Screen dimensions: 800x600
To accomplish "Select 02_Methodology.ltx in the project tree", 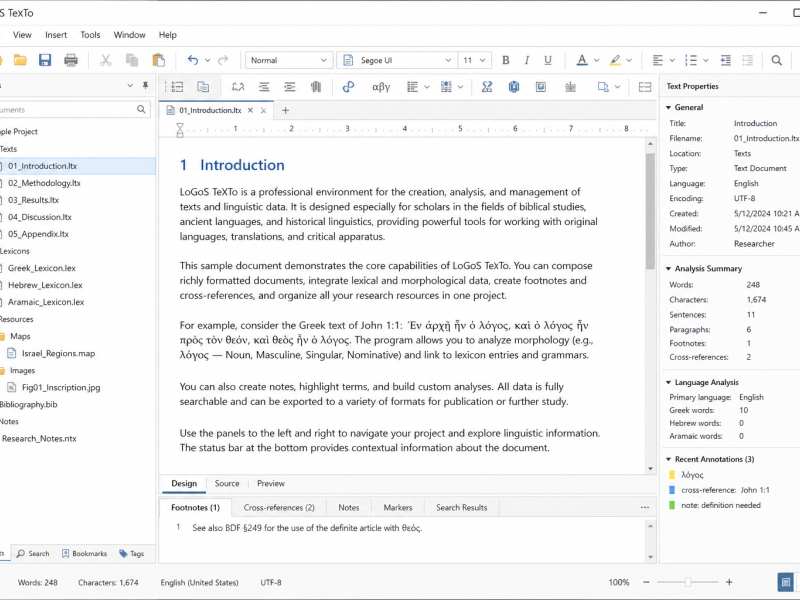I will pyautogui.click(x=44, y=183).
